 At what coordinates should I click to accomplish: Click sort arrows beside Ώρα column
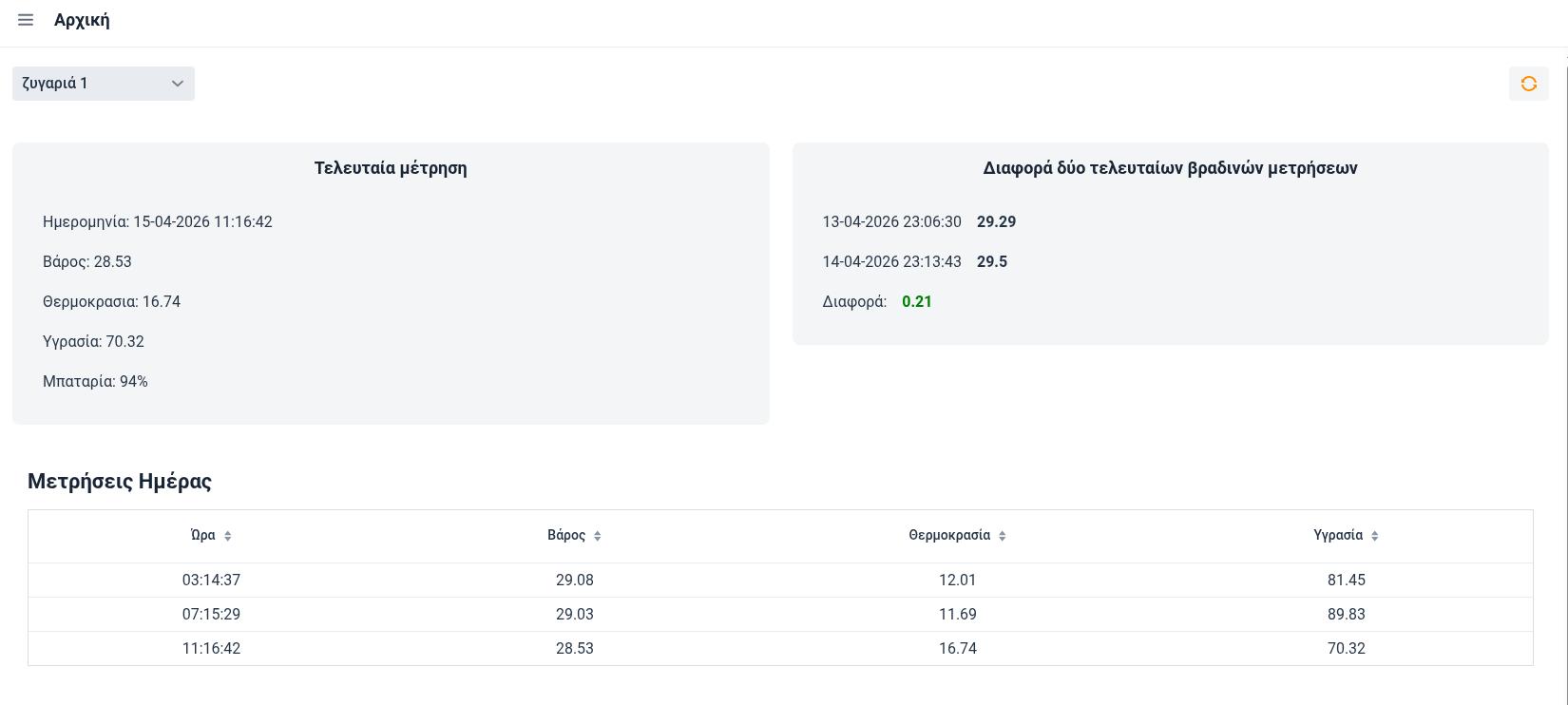pyautogui.click(x=228, y=536)
